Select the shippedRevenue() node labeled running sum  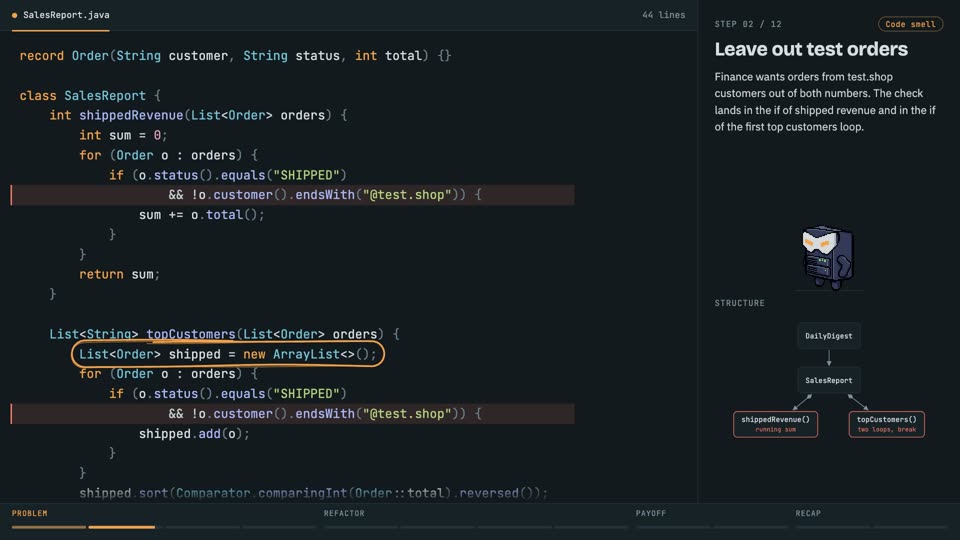[x=775, y=424]
